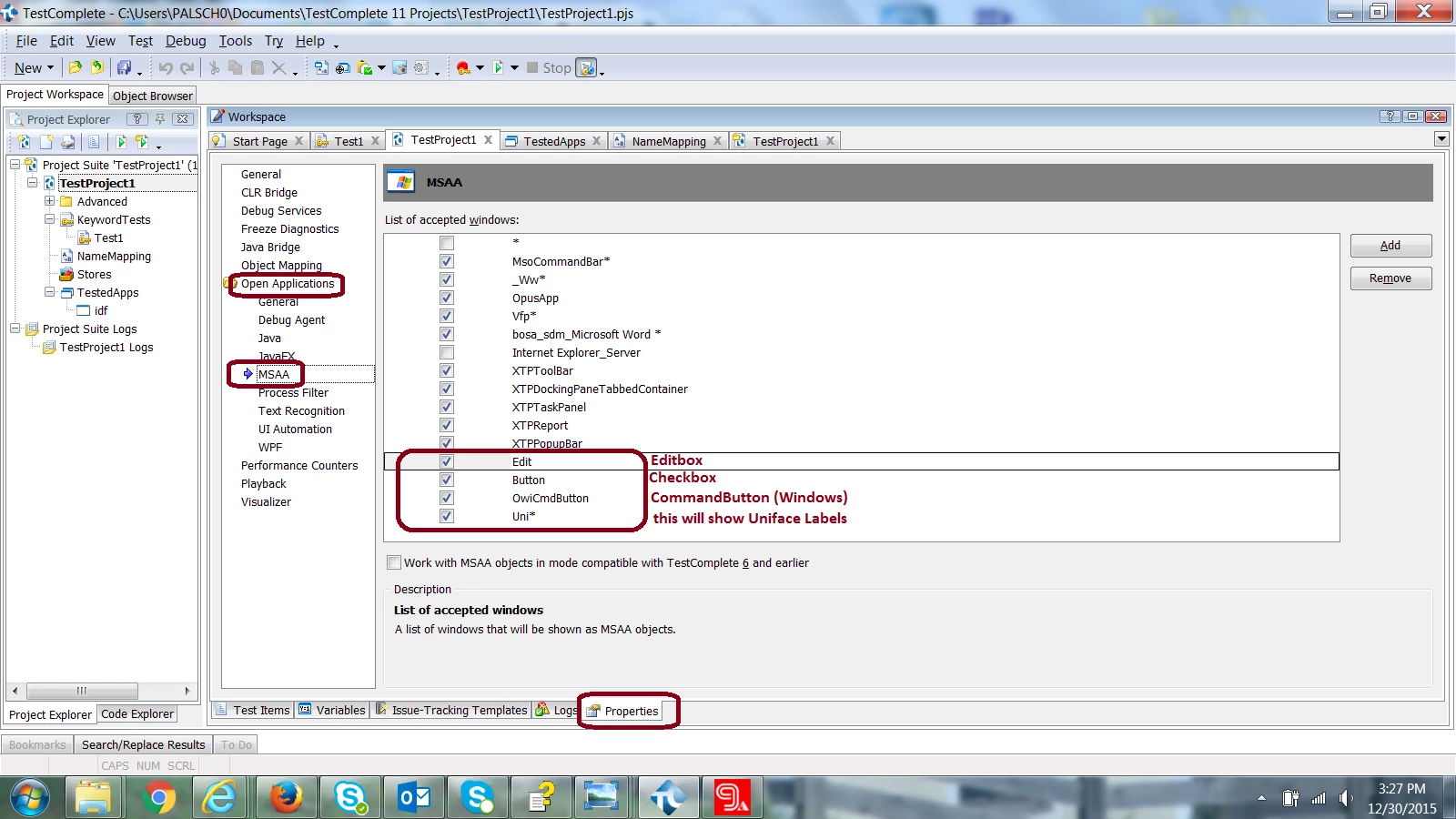Expand the Advanced folder node

coord(50,201)
